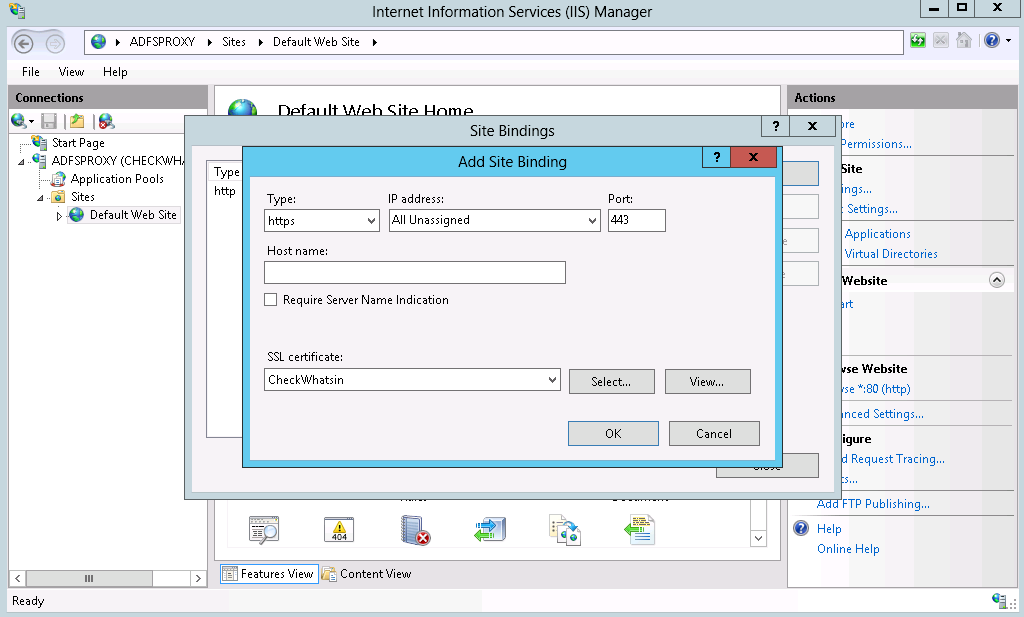
Task: Click the Help icon in Actions pane
Action: click(801, 528)
